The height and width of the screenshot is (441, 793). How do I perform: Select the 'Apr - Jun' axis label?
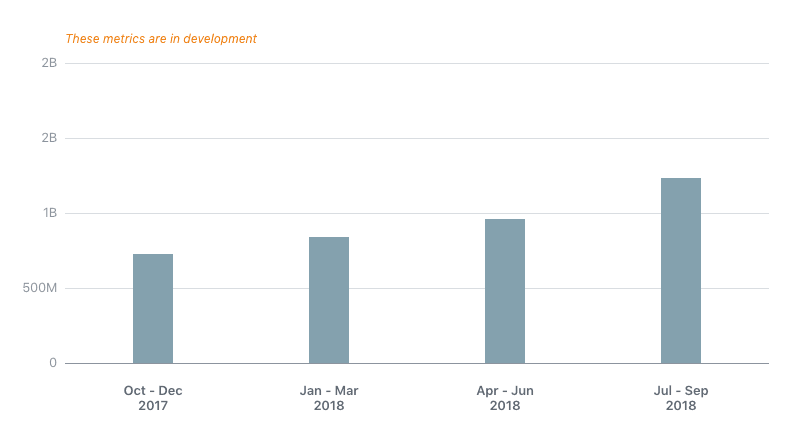(x=505, y=391)
